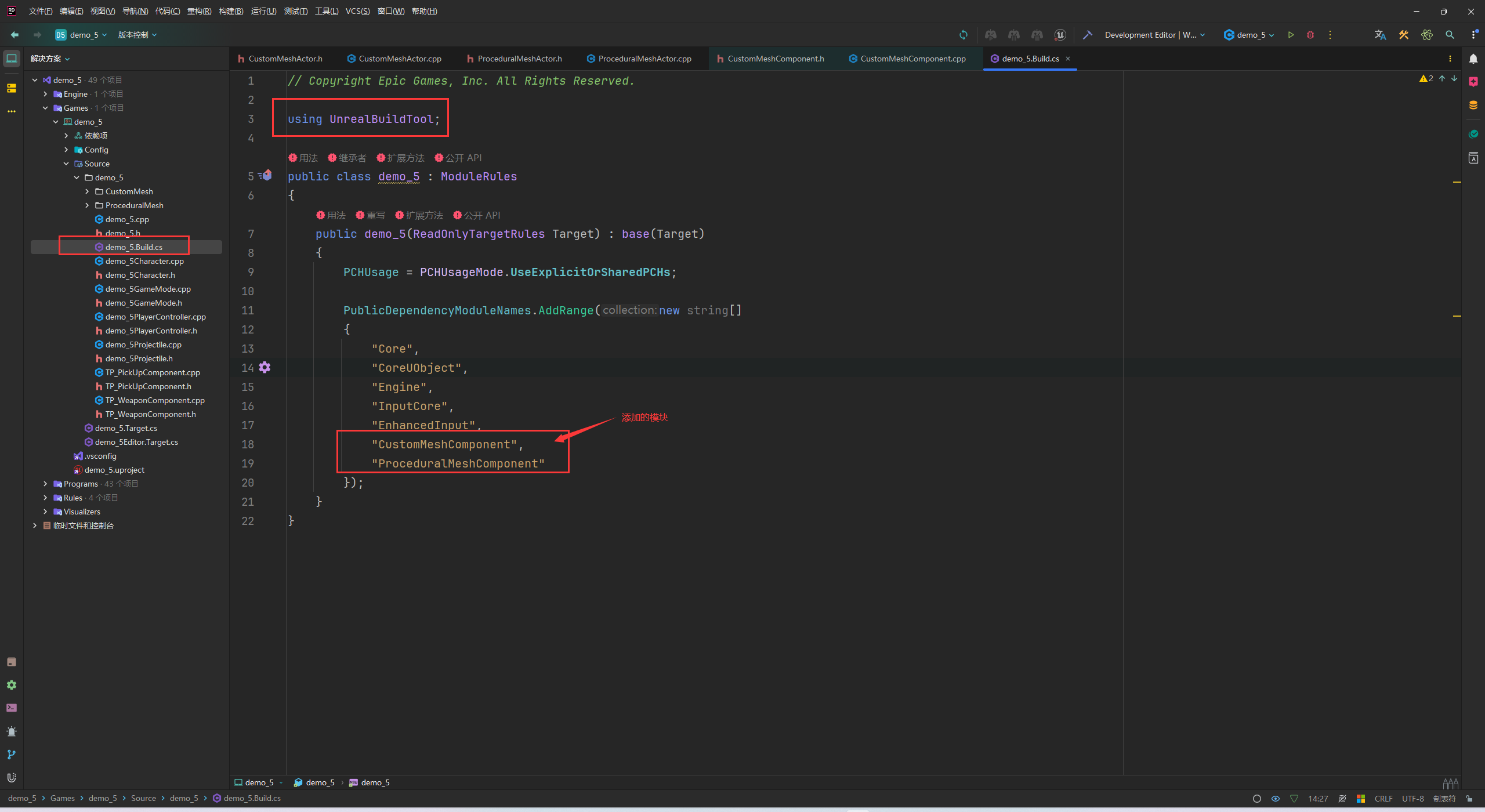Viewport: 1485px width, 812px height.
Task: Collapse the Source folder node
Action: click(x=66, y=164)
